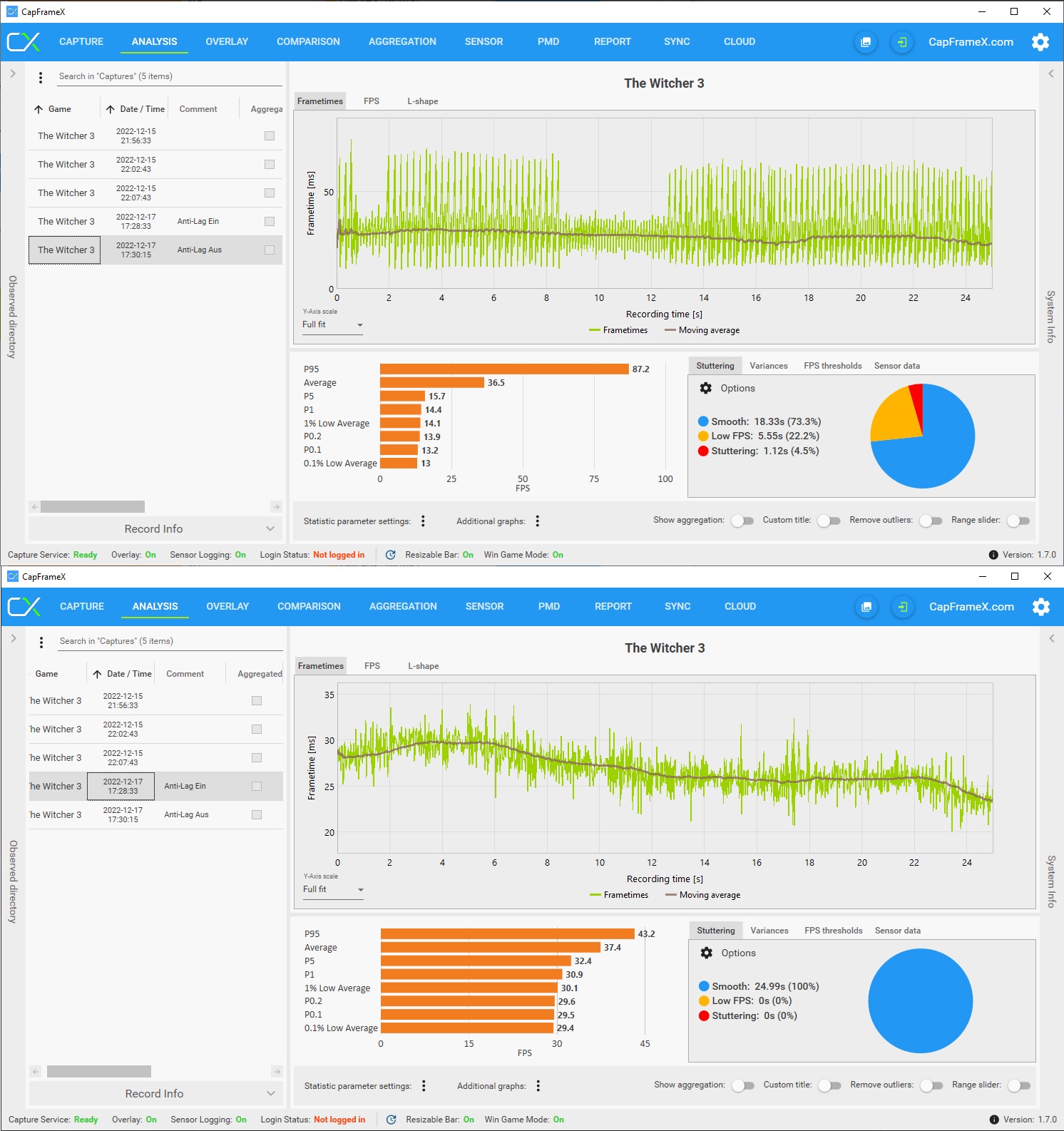Click horizontal scrollbar in bottom window captures list
Screen dimensions: 1064x1131
coord(99,1071)
